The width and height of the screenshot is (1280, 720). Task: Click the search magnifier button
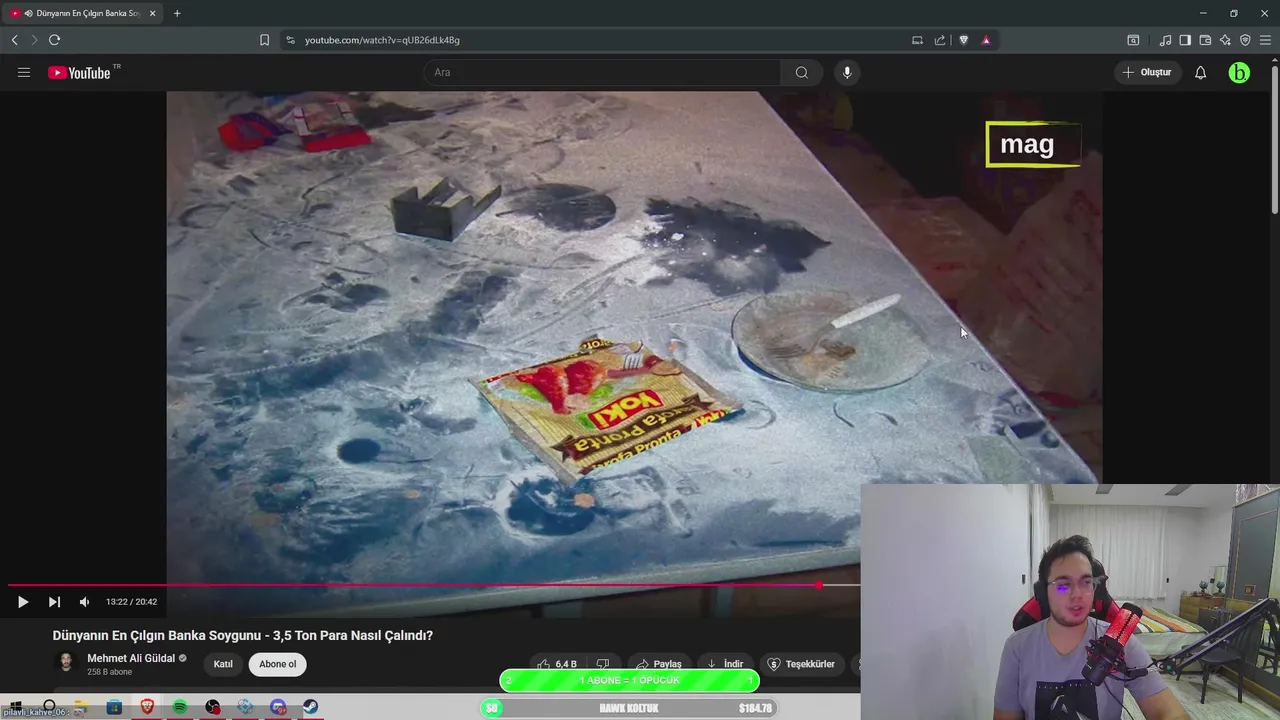[802, 72]
